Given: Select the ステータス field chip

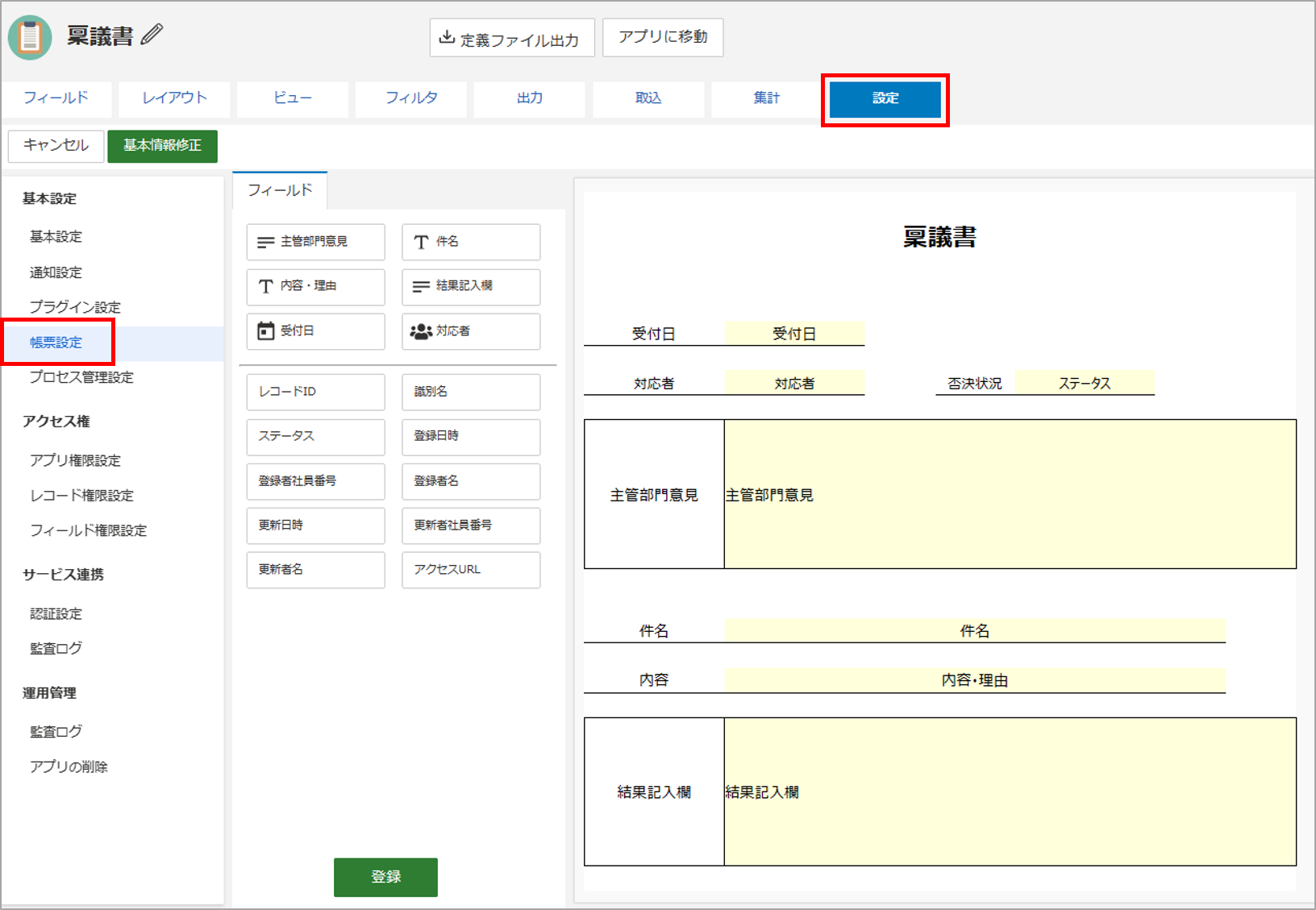Looking at the screenshot, I should [x=315, y=436].
